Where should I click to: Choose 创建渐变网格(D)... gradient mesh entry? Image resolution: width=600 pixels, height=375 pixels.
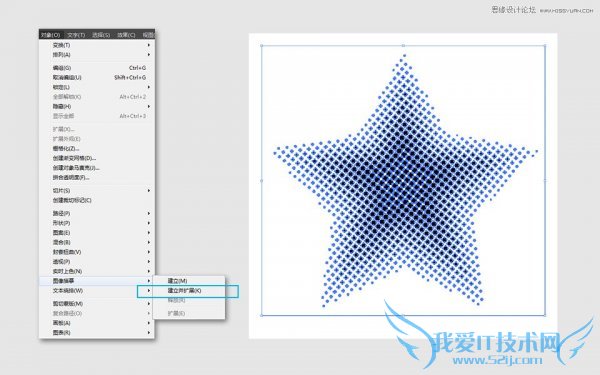(x=97, y=158)
